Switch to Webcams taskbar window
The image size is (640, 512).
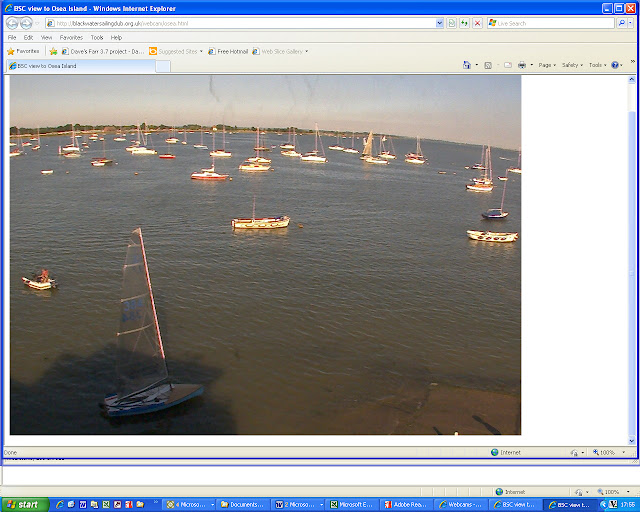460,505
